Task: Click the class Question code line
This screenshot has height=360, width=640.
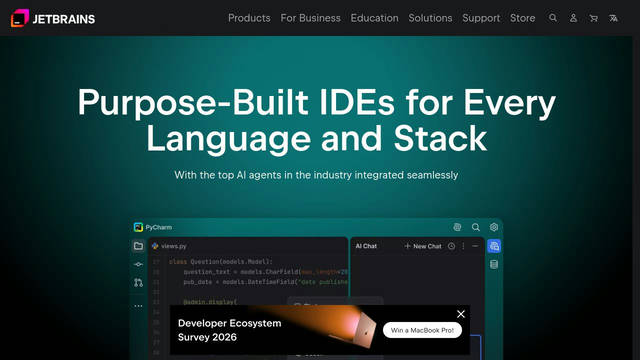Action: click(220, 262)
